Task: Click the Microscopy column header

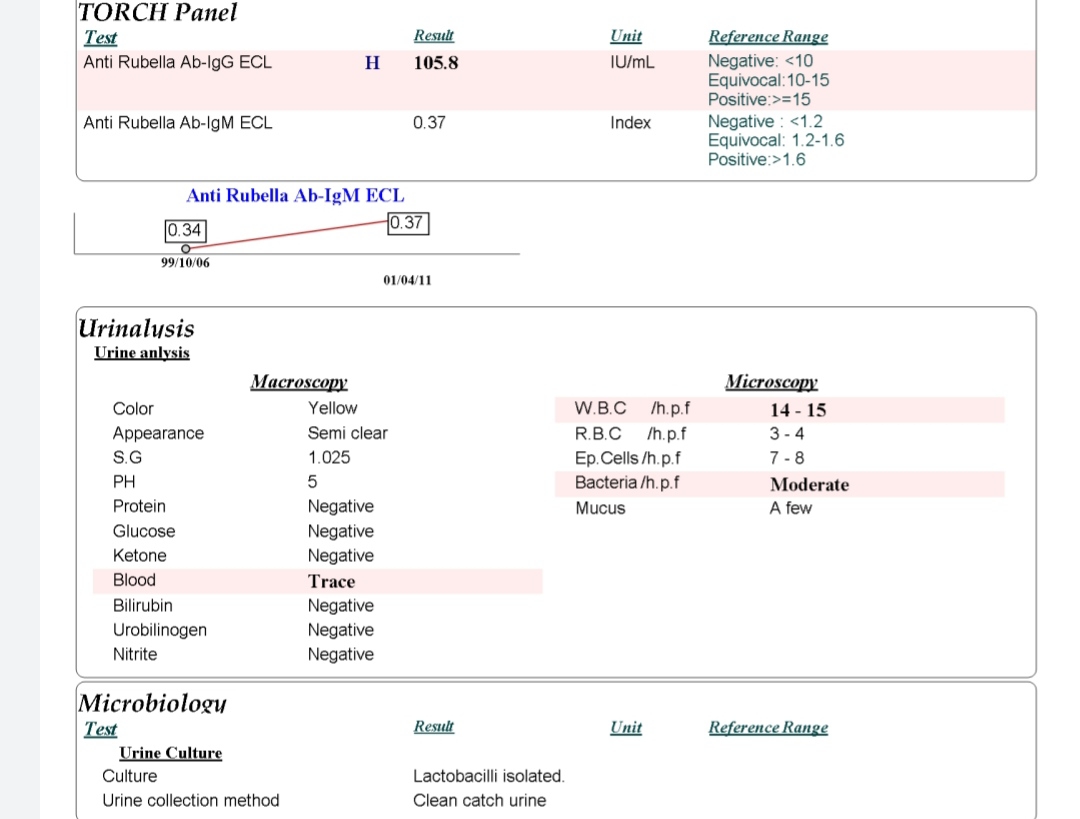Action: [x=771, y=381]
